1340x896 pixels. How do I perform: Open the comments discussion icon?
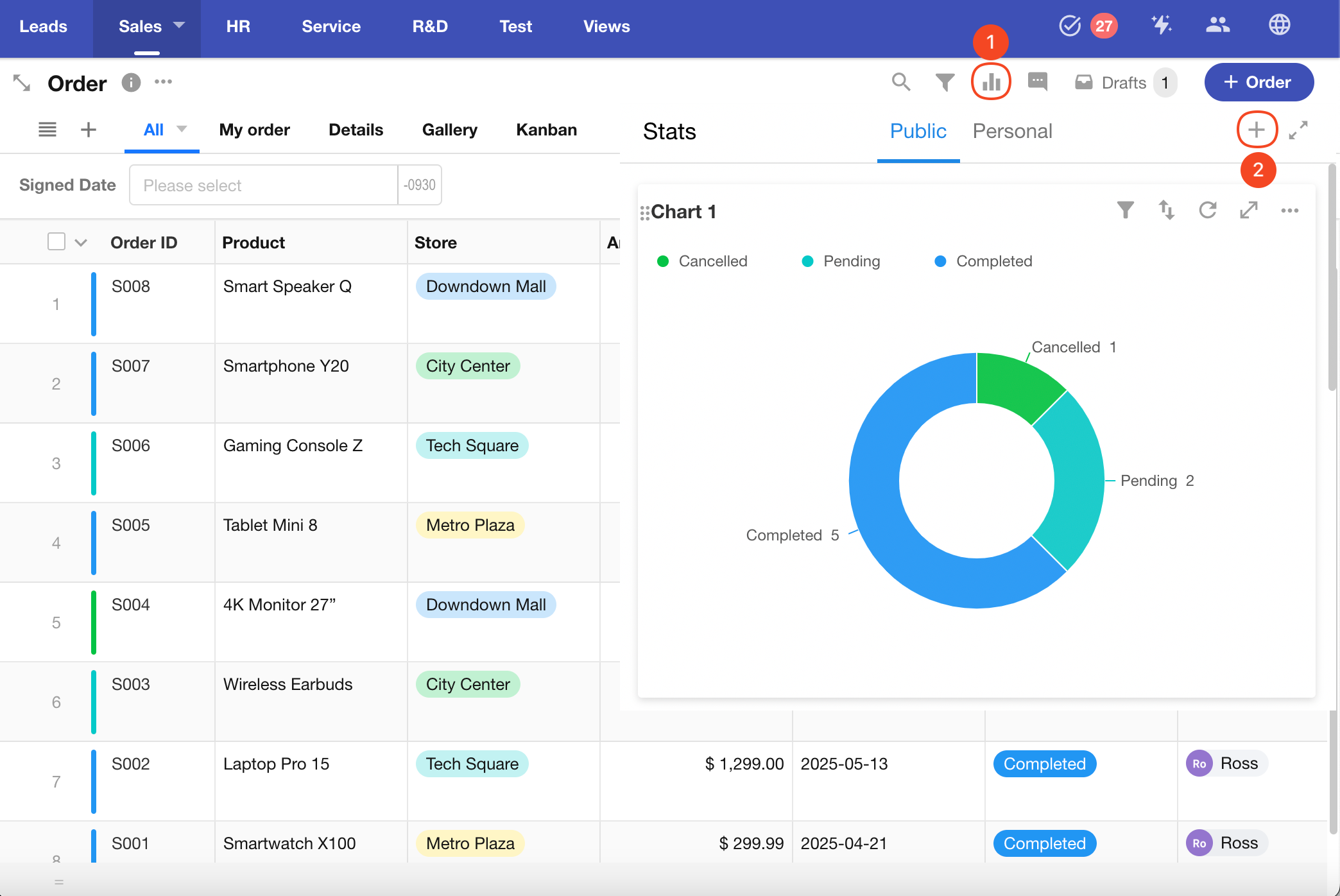pyautogui.click(x=1037, y=82)
